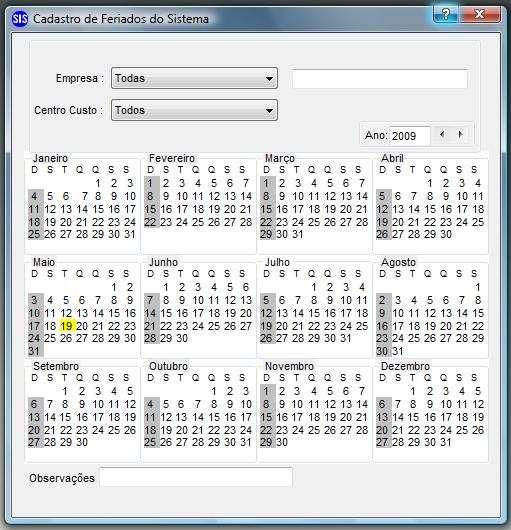Open the Centro Custo dropdown showing Todos
Screen dimensions: 511x530
point(194,110)
